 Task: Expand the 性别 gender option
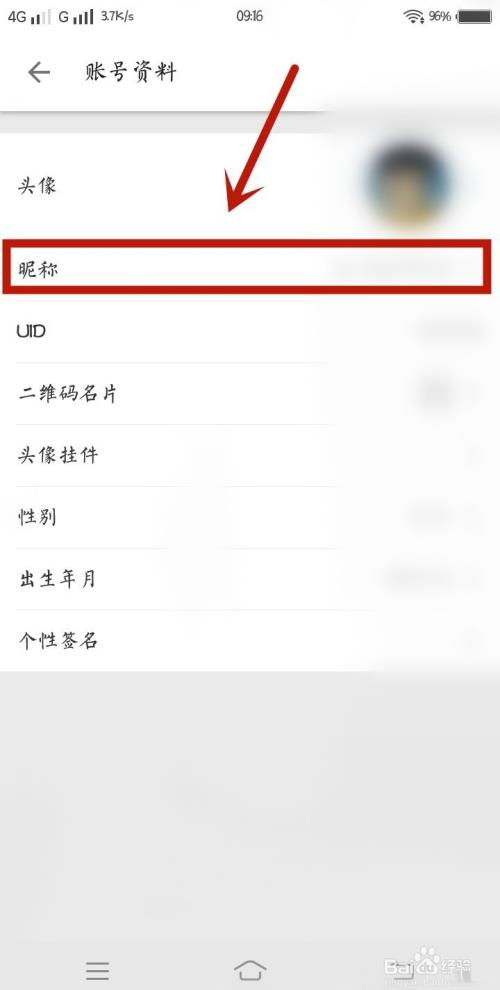(x=250, y=517)
